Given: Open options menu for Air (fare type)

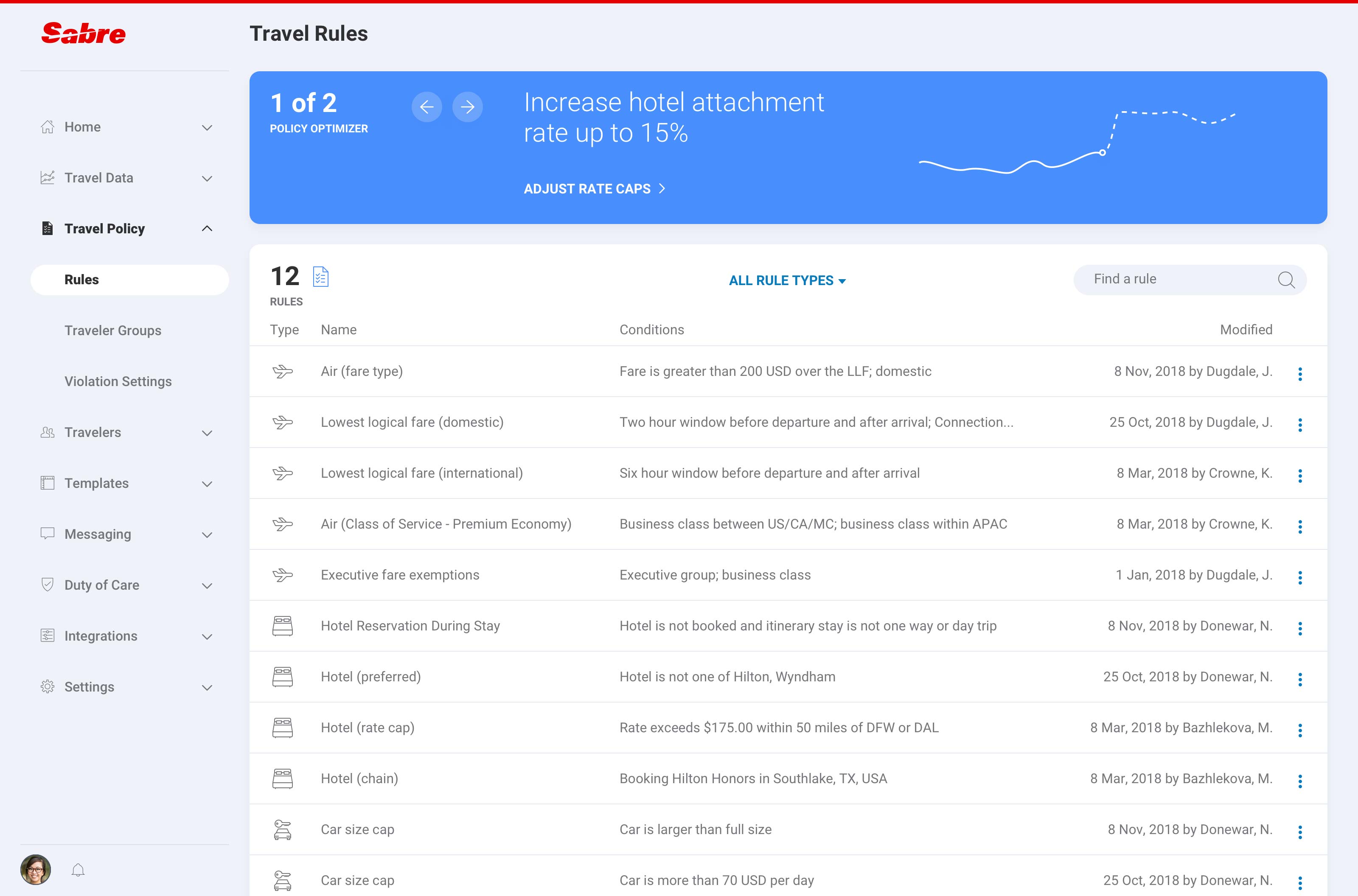Looking at the screenshot, I should point(1300,374).
